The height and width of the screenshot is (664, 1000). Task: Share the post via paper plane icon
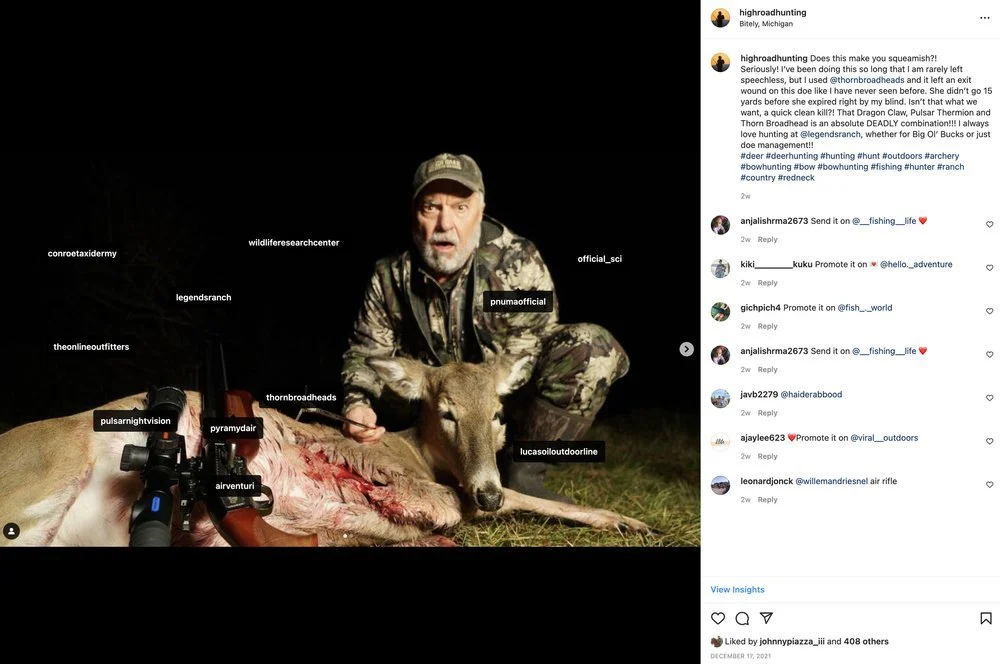pyautogui.click(x=767, y=618)
